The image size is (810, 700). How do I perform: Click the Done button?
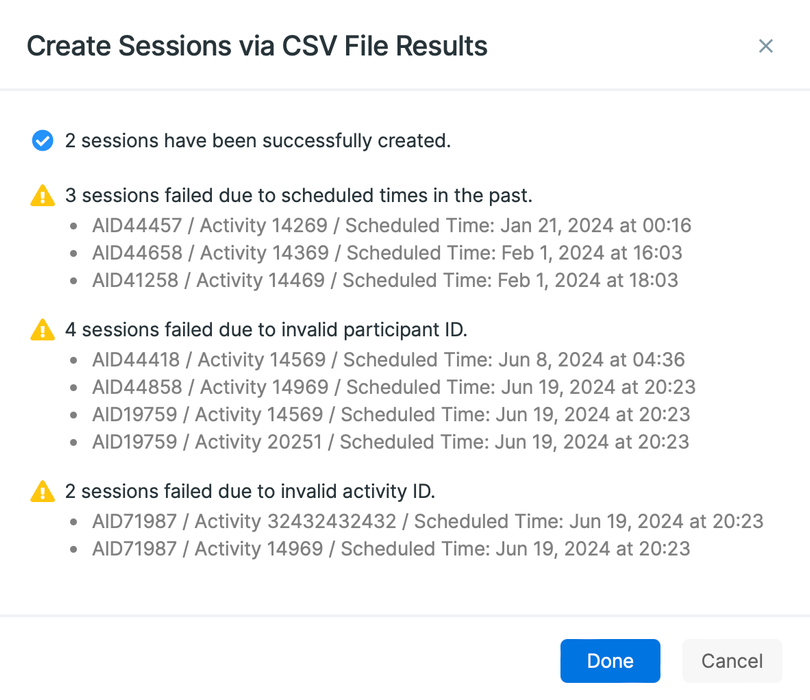tap(610, 661)
